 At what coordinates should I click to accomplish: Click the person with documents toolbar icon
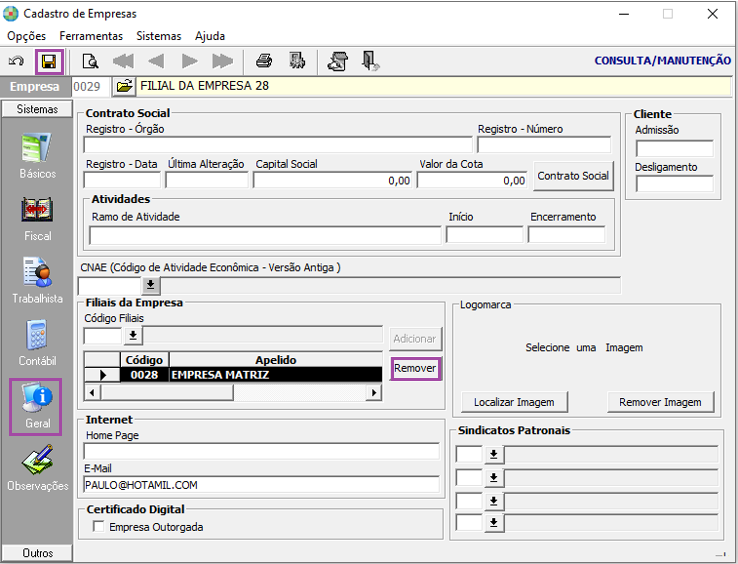point(338,61)
